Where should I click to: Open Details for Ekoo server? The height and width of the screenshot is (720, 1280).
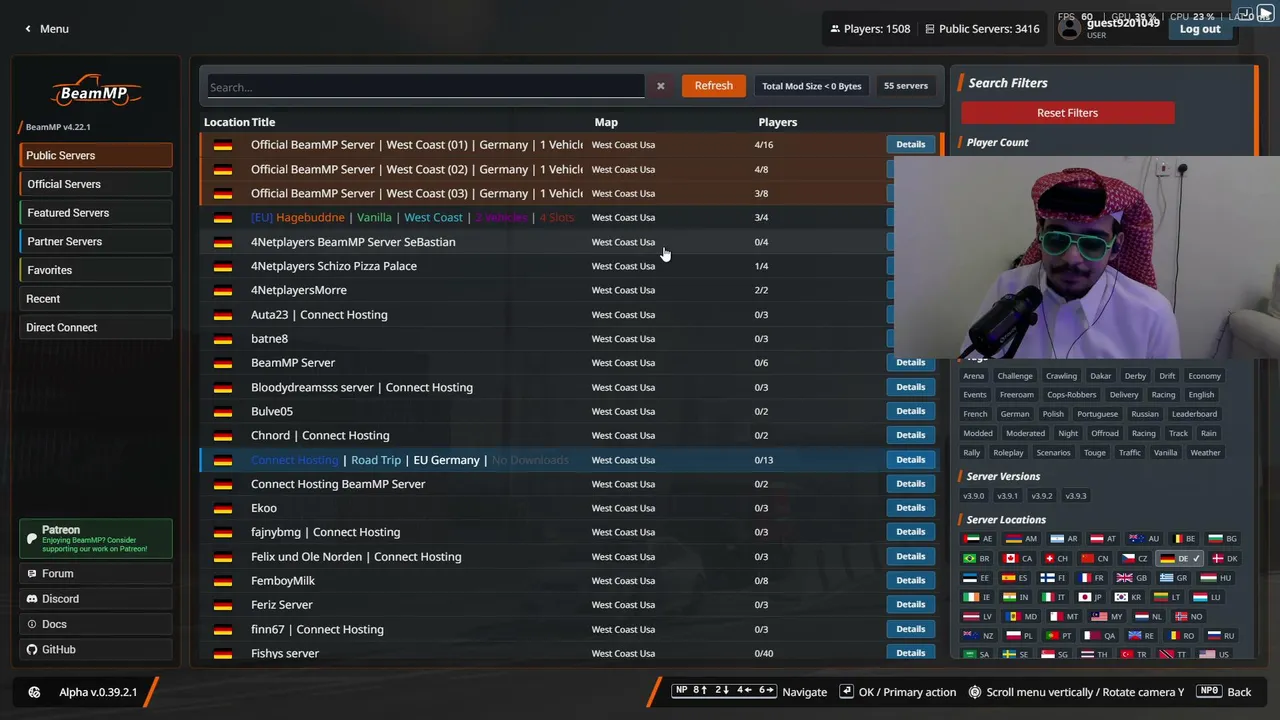tap(910, 508)
